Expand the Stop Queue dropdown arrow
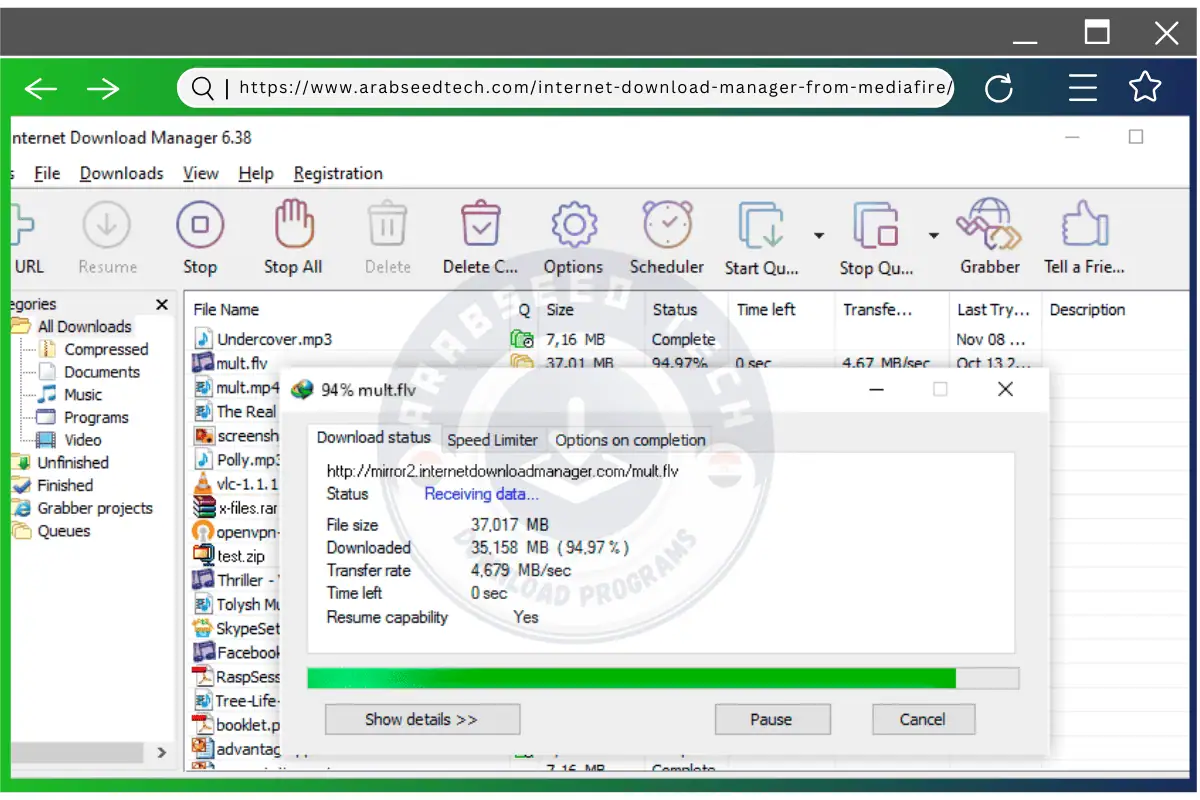 coord(933,236)
